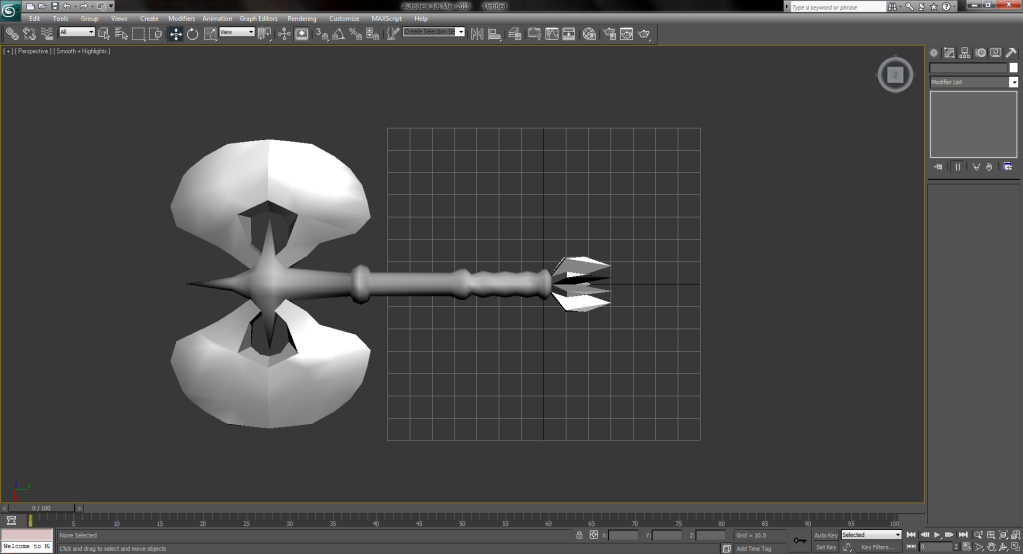Click the Set Key button

tap(825, 547)
